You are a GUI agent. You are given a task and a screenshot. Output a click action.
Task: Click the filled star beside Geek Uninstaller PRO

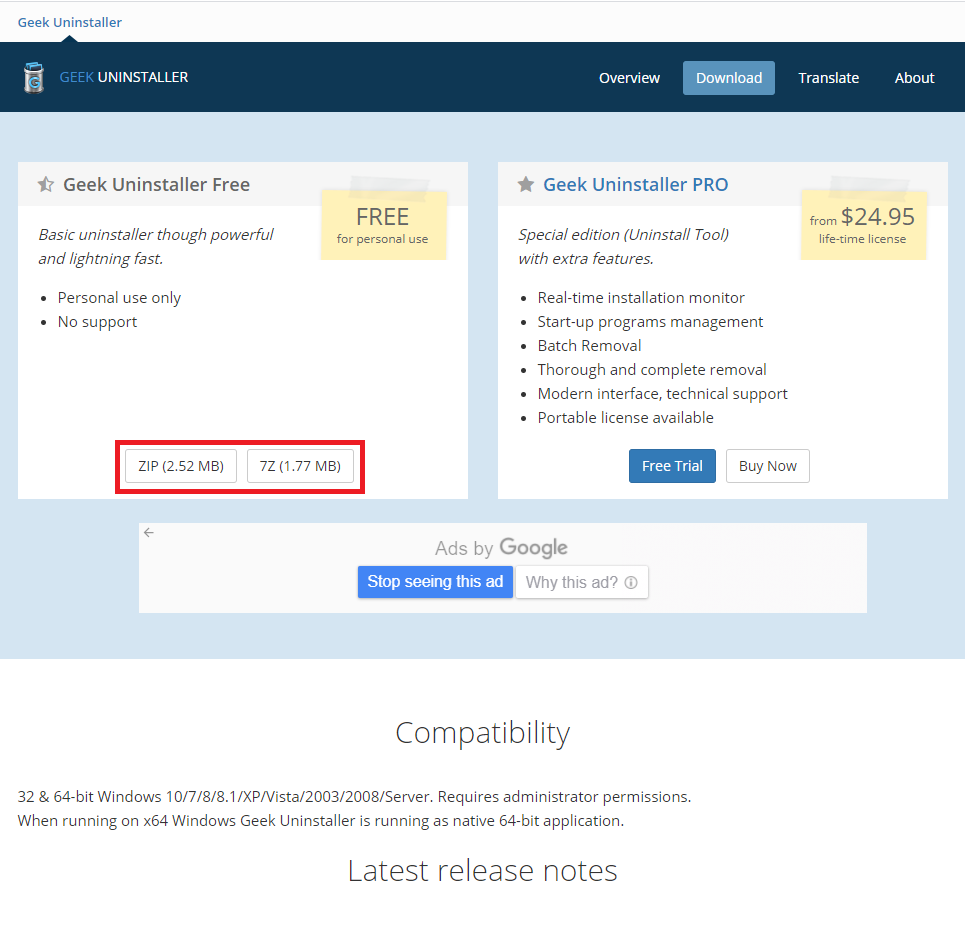[526, 185]
